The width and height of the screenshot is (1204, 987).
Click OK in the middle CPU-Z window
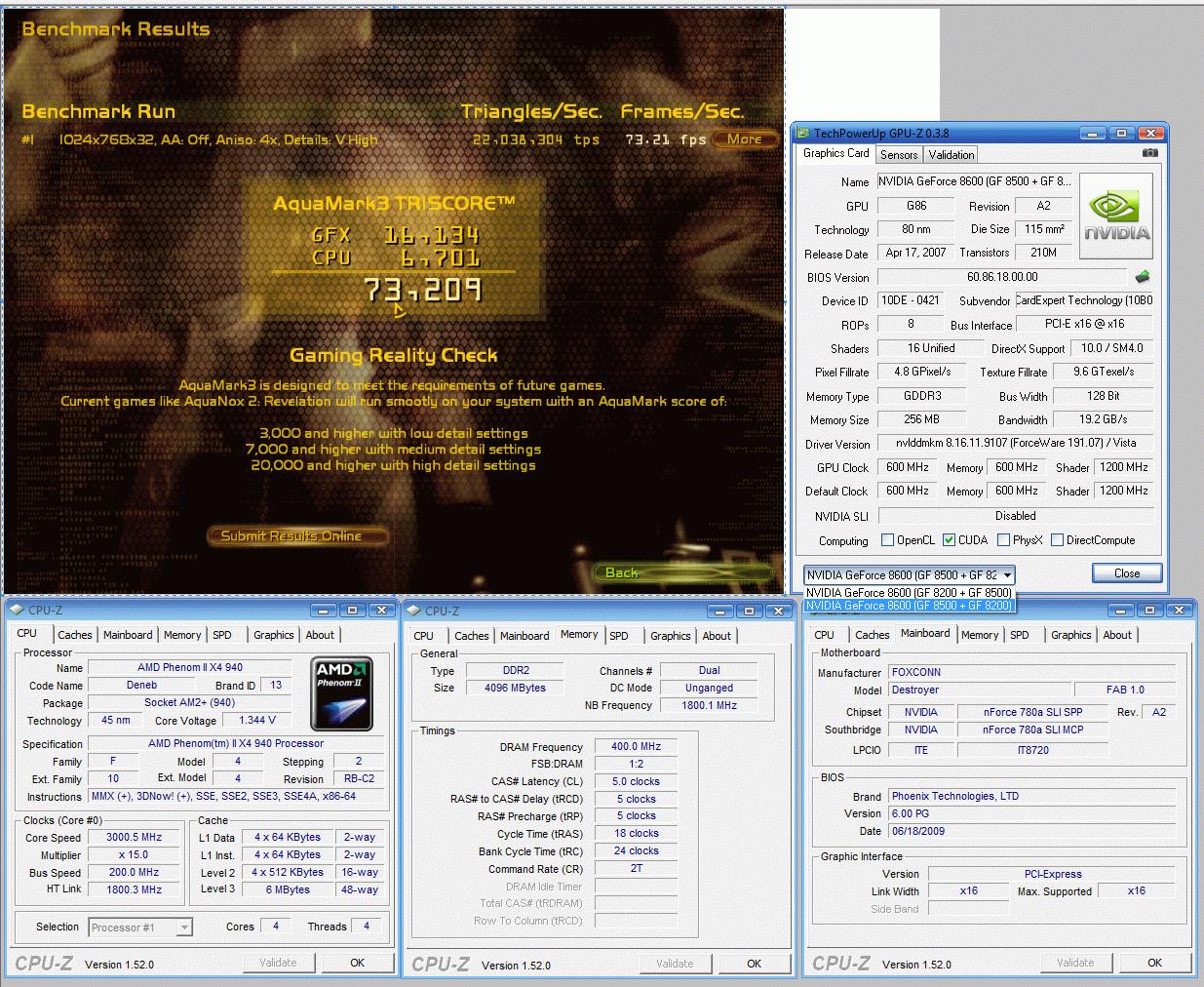point(754,964)
